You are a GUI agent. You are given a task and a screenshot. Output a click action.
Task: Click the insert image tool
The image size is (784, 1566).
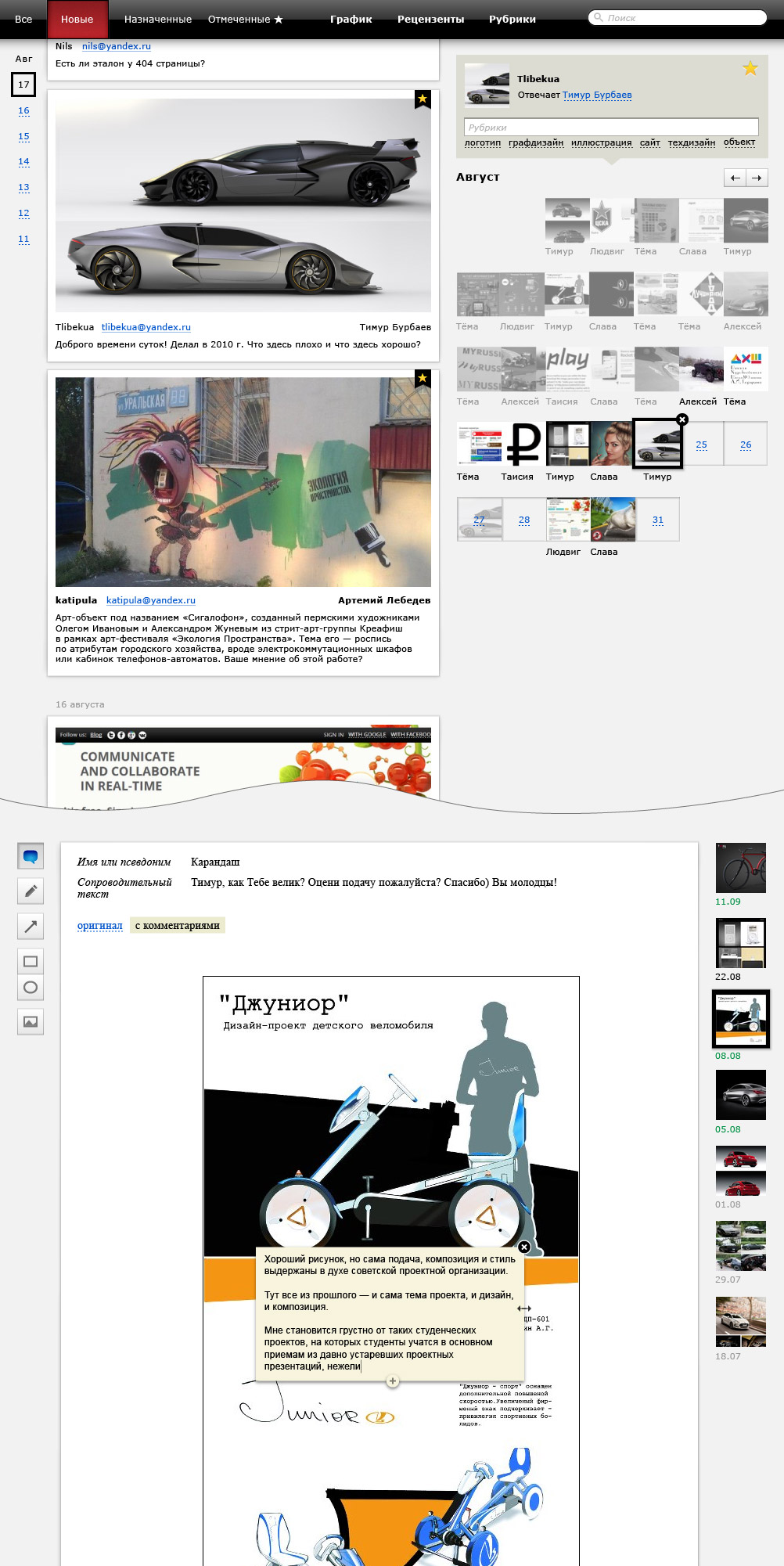click(x=31, y=1021)
